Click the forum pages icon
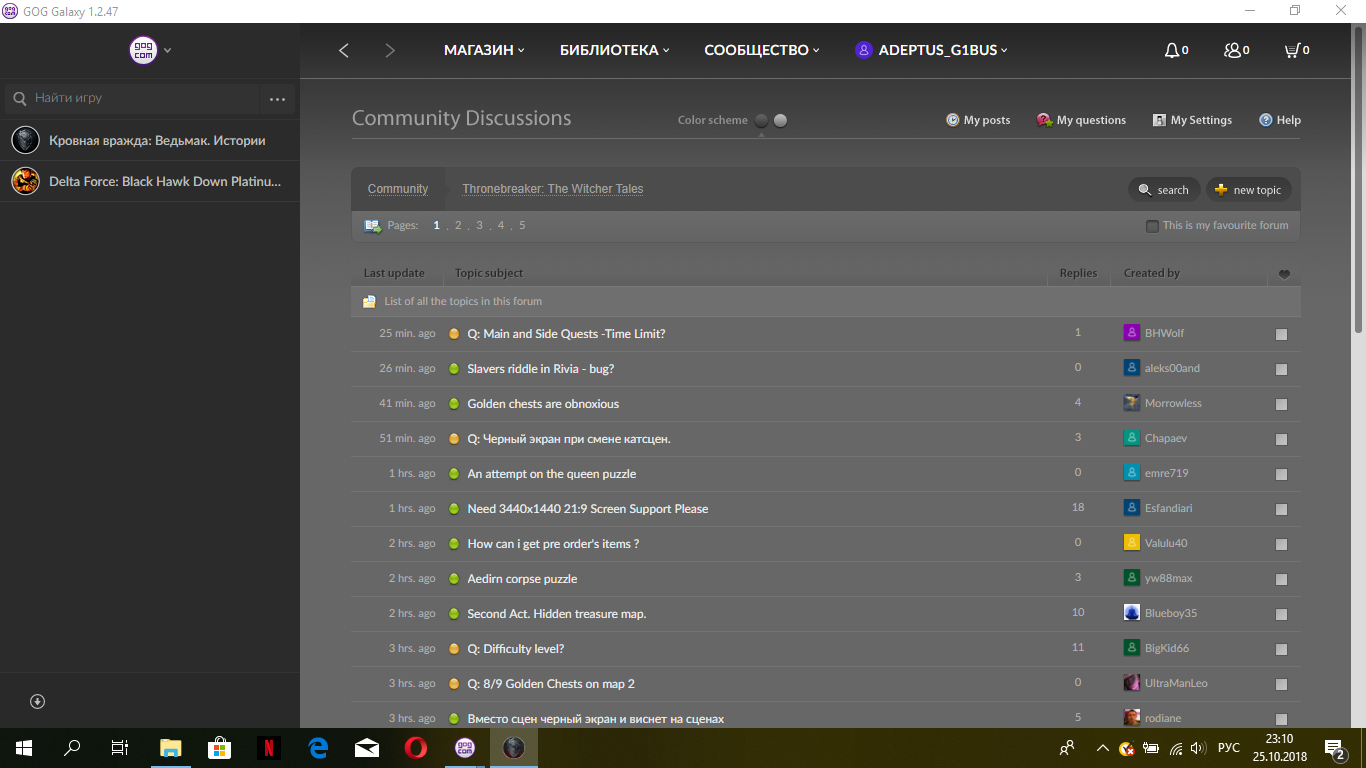 tap(373, 226)
